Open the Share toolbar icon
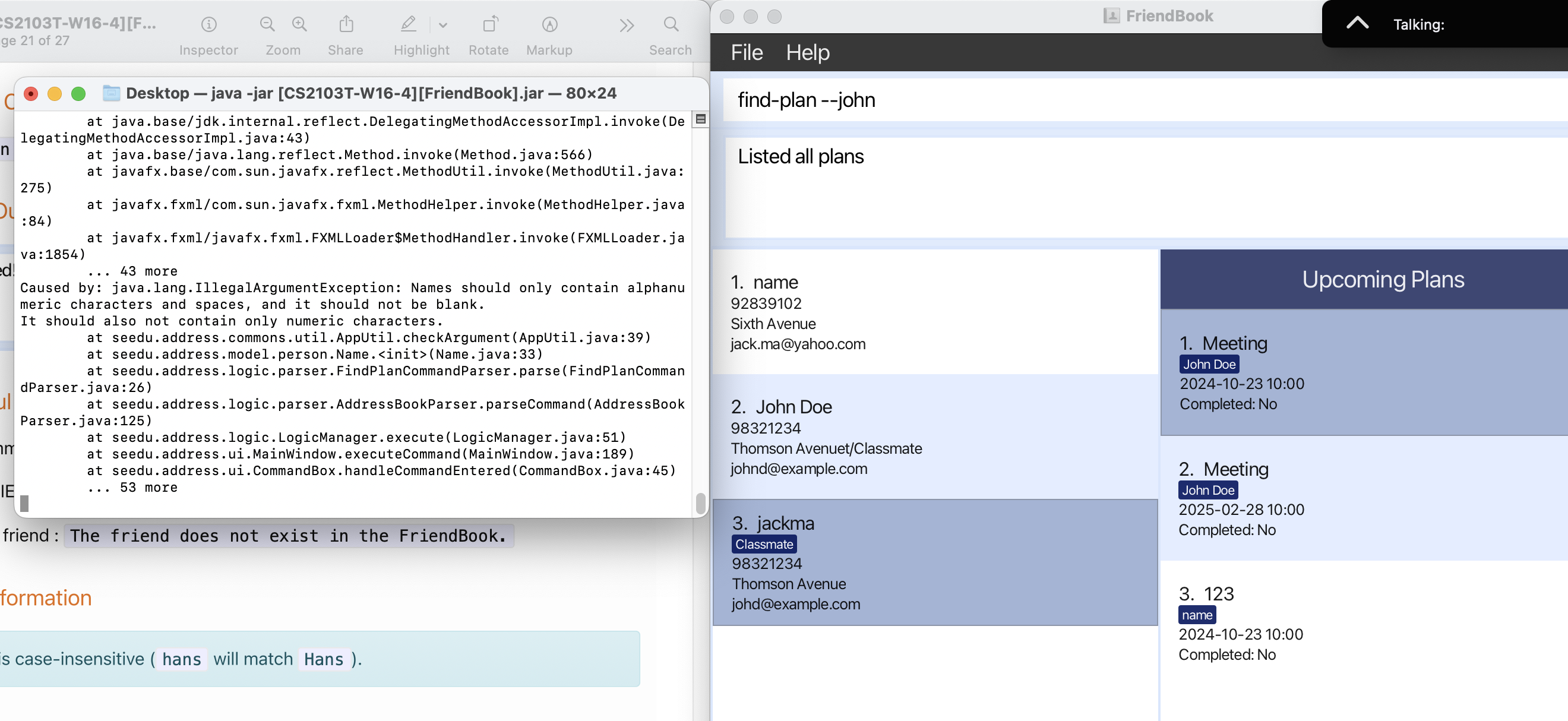1568x721 pixels. (346, 24)
